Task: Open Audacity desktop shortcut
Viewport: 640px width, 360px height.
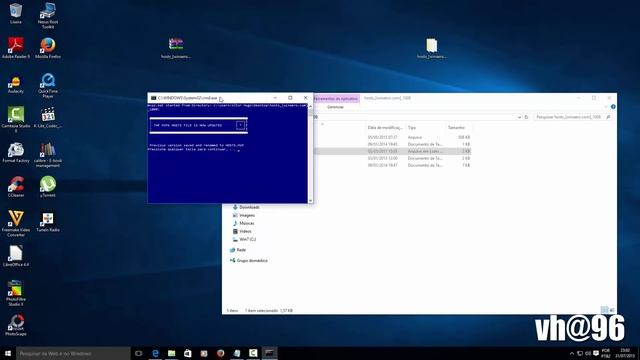Action: coord(16,84)
